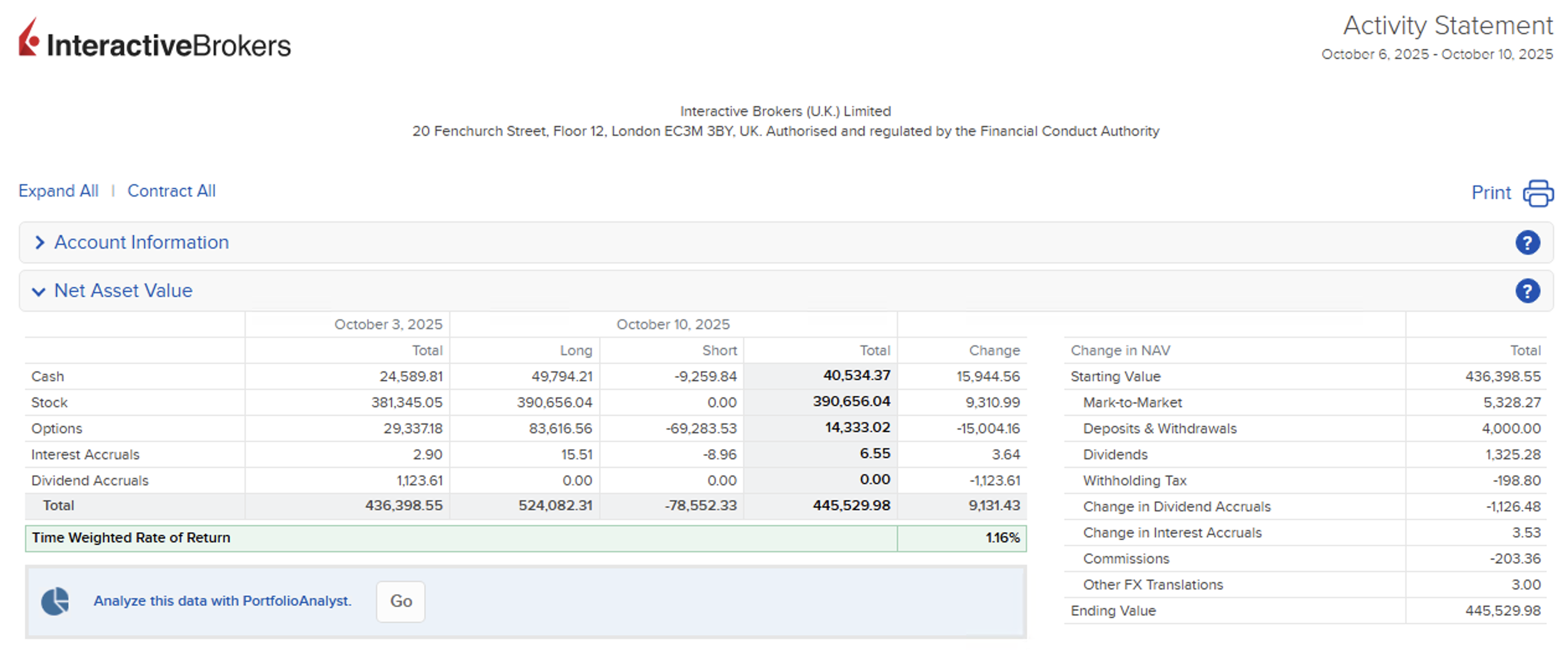The image size is (1568, 651).
Task: Expand the Account Information chevron
Action: (40, 242)
